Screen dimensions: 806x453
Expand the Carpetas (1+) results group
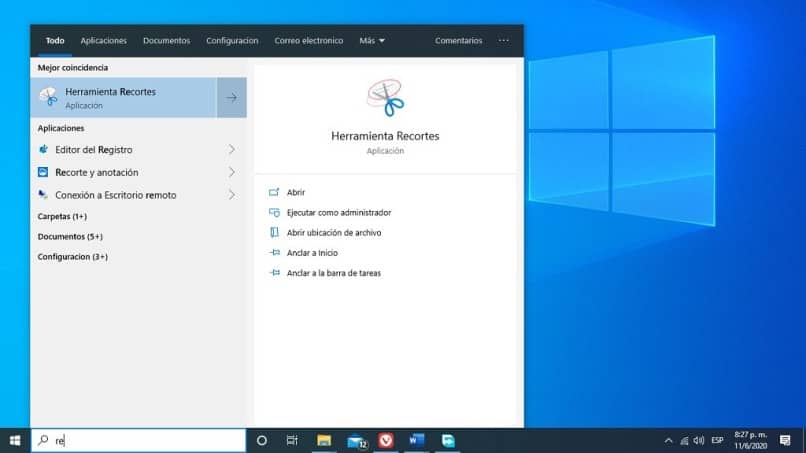[62, 216]
